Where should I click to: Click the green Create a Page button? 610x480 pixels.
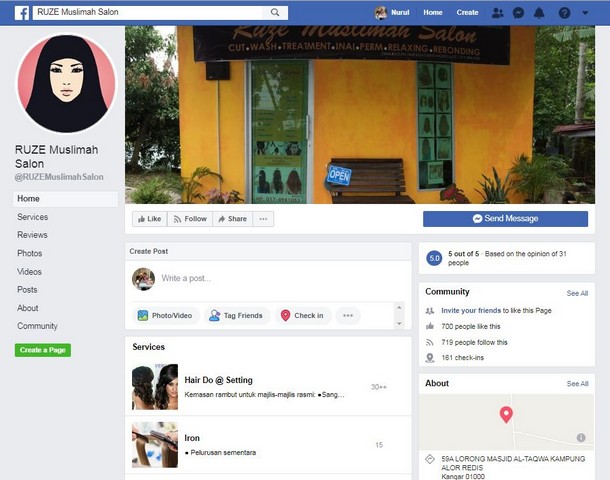coord(43,350)
